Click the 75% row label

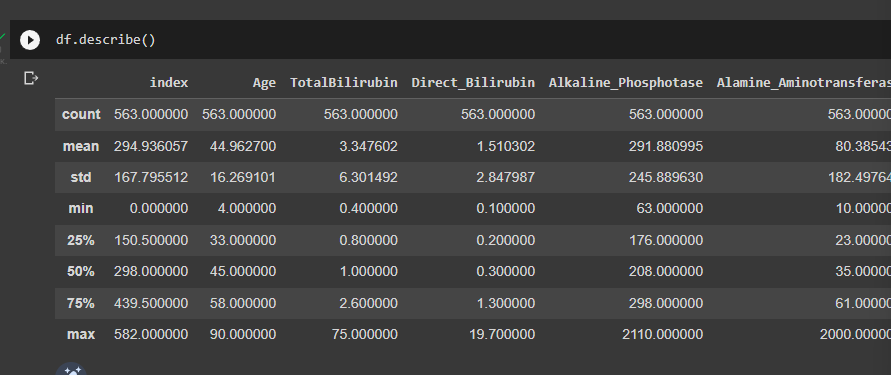(81, 303)
